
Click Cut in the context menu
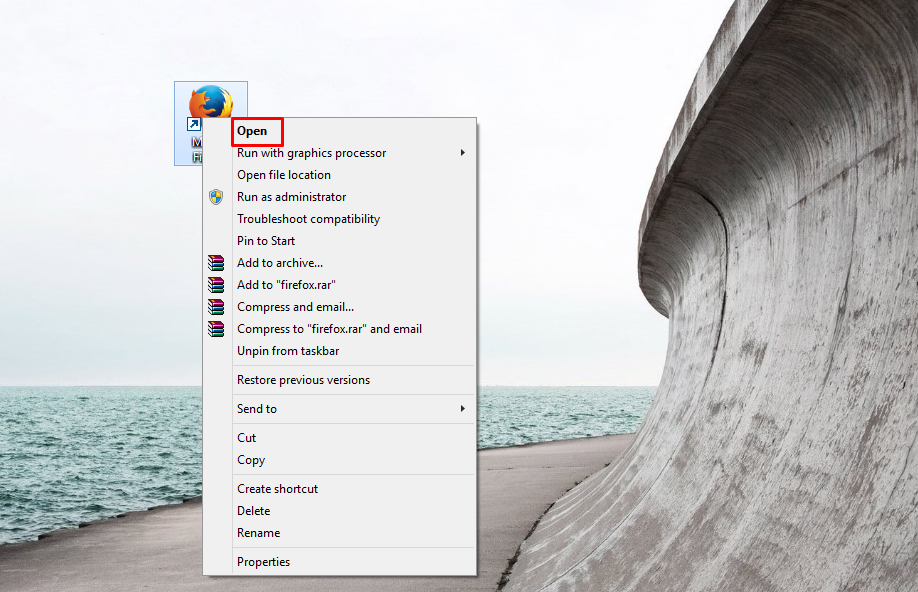[x=247, y=438]
